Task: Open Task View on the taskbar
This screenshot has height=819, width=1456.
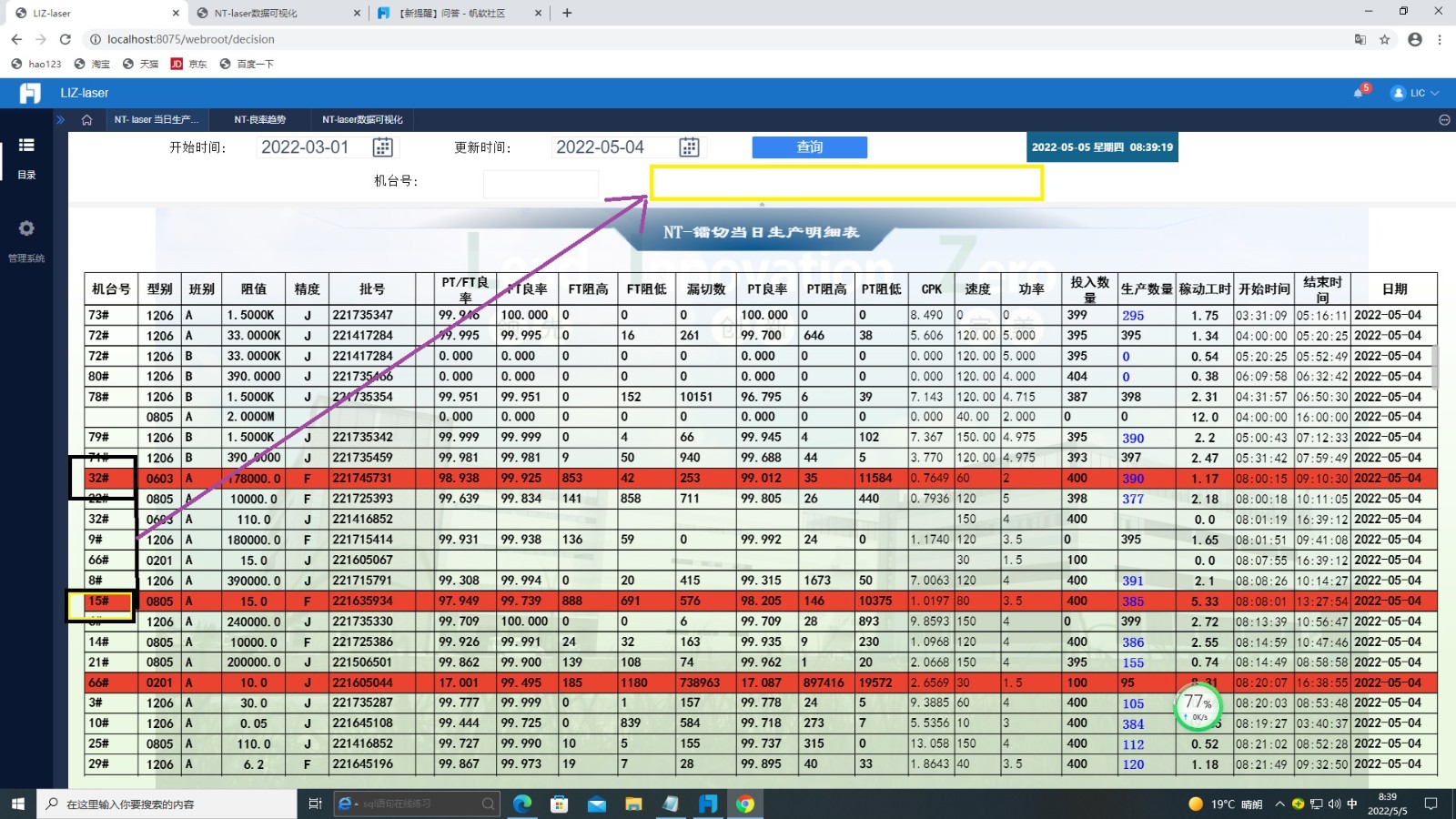Action: coord(315,804)
